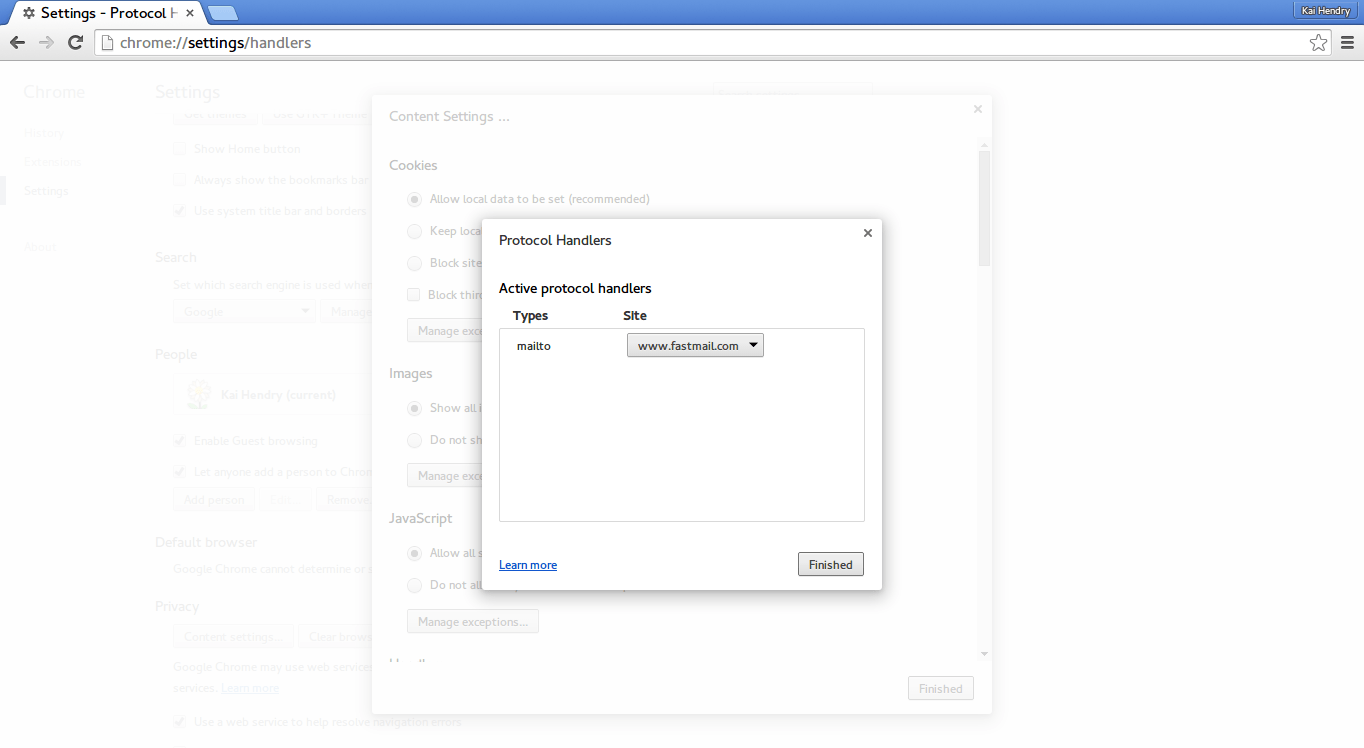
Task: Open the Chrome hamburger menu
Action: pyautogui.click(x=1346, y=42)
